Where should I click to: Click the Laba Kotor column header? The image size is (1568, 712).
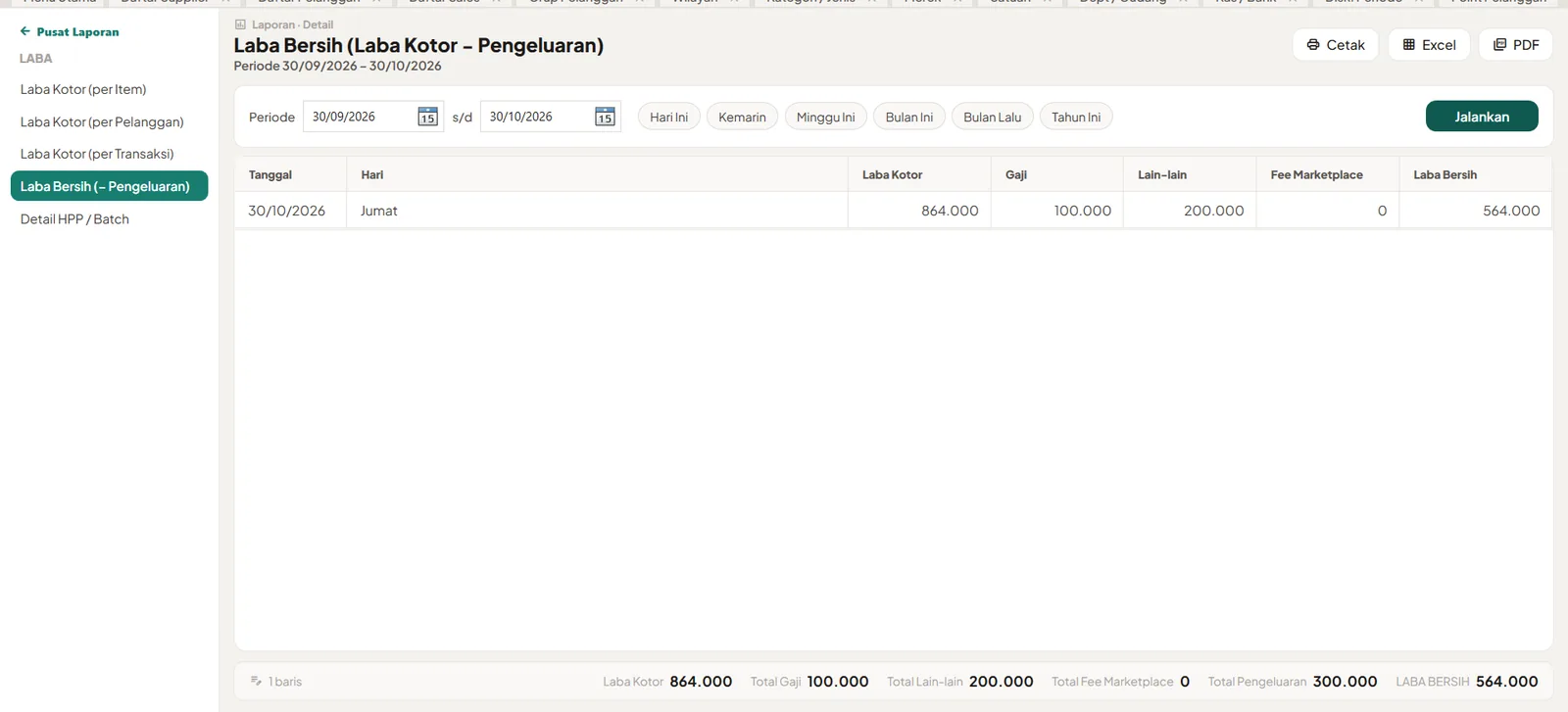(919, 174)
